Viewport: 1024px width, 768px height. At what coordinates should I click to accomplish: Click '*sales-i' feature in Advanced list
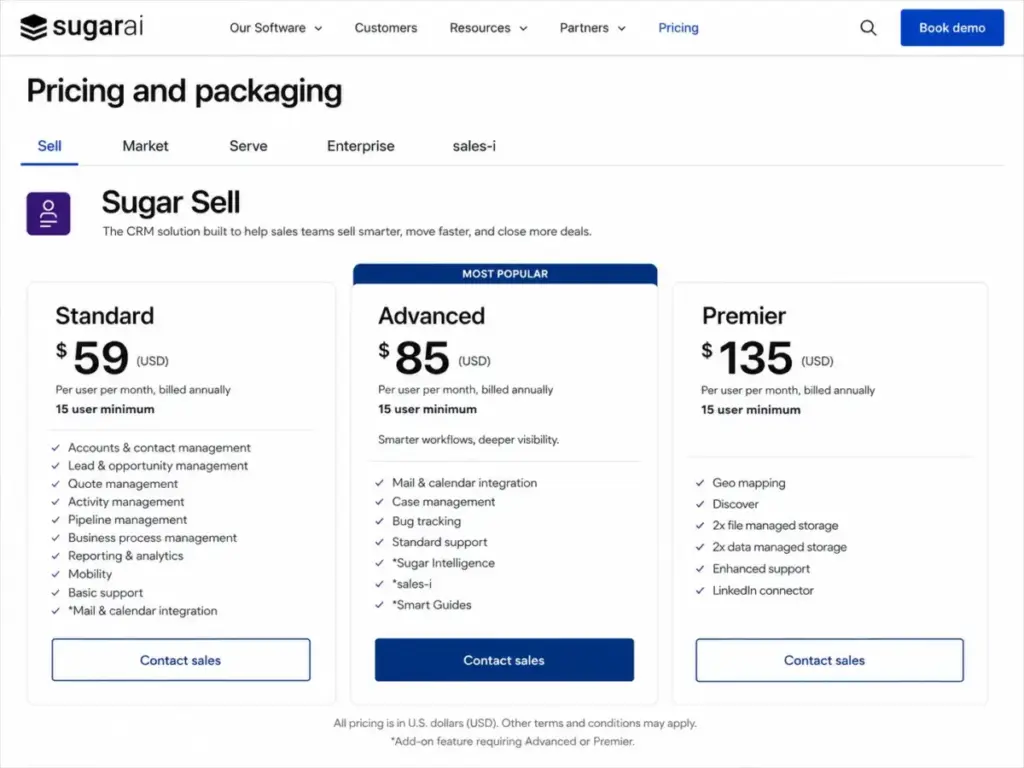tap(411, 584)
